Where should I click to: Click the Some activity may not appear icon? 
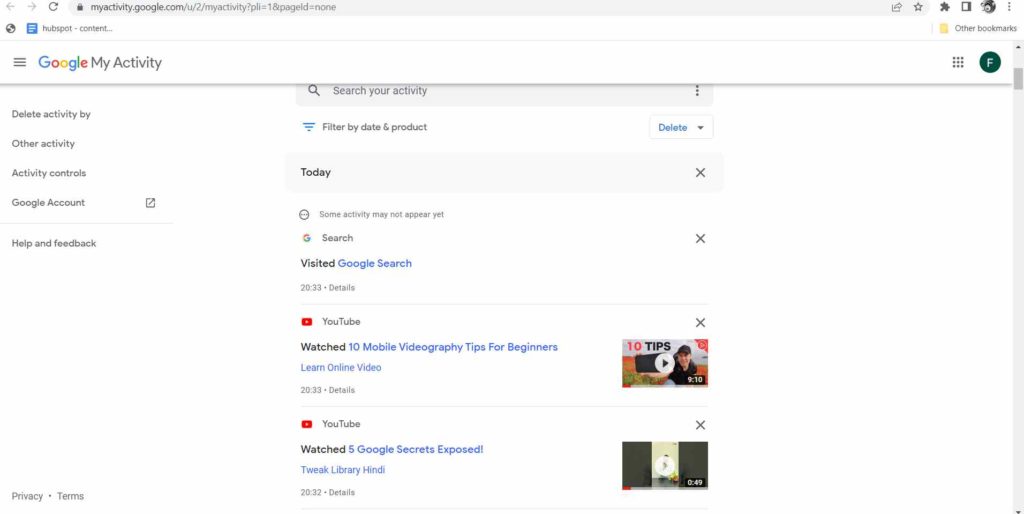[x=304, y=215]
